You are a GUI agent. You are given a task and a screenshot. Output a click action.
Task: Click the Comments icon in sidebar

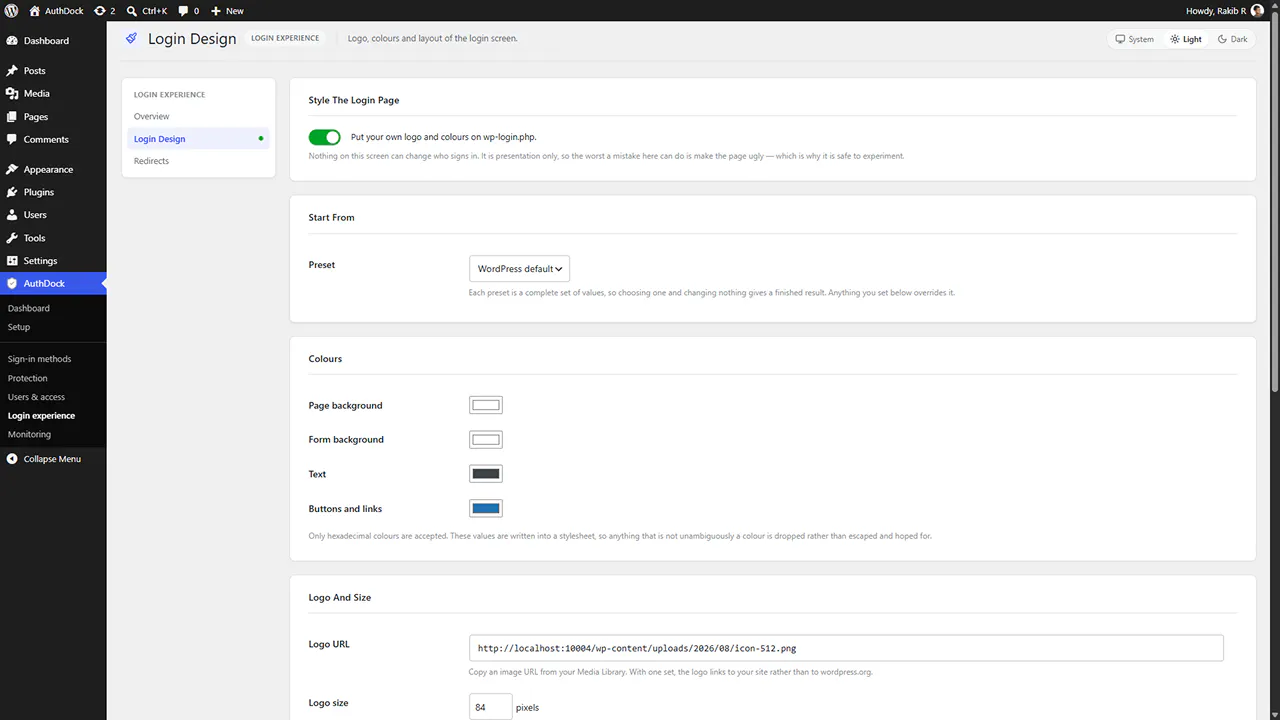click(x=12, y=140)
